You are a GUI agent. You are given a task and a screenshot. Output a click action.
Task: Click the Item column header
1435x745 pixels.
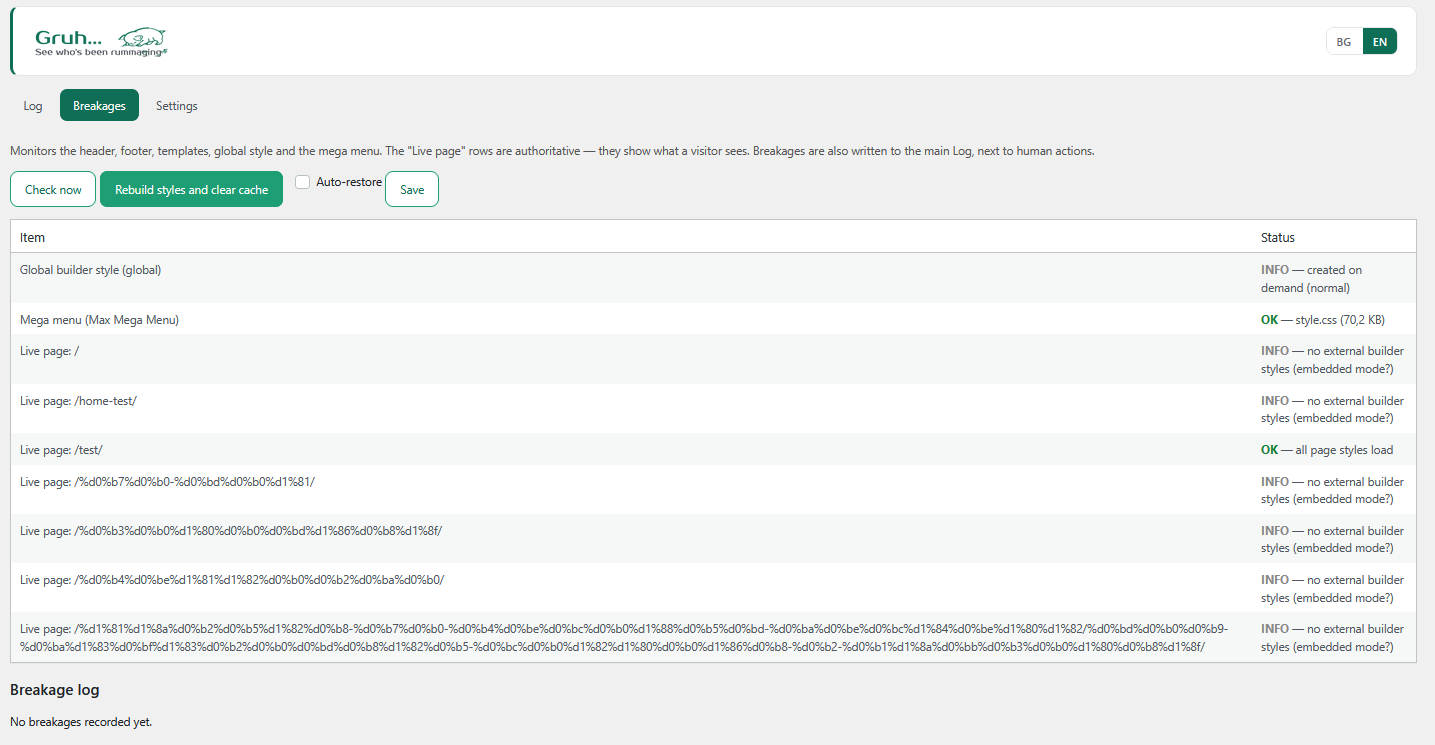tap(32, 238)
